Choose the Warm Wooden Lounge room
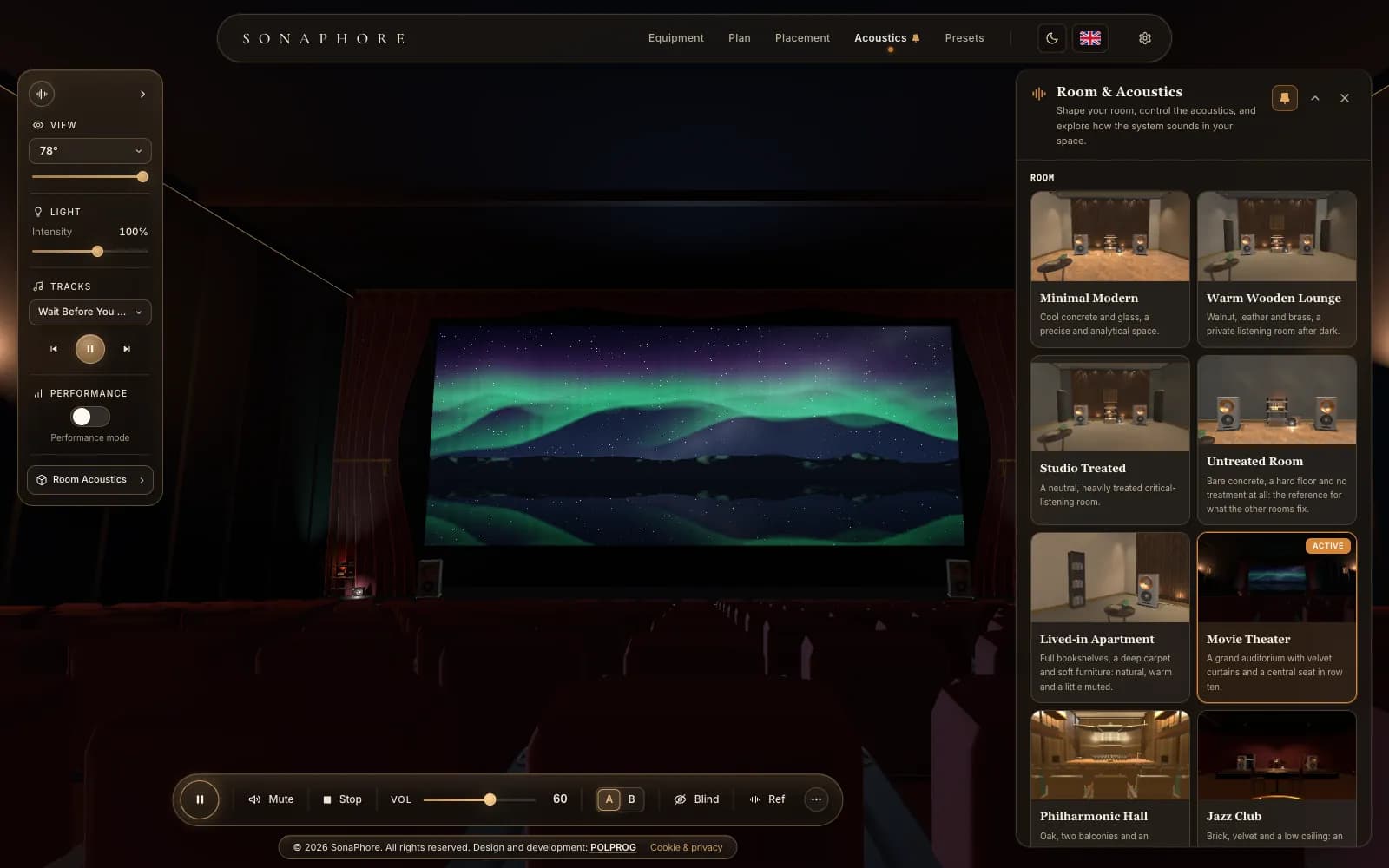1389x868 pixels. [x=1276, y=269]
